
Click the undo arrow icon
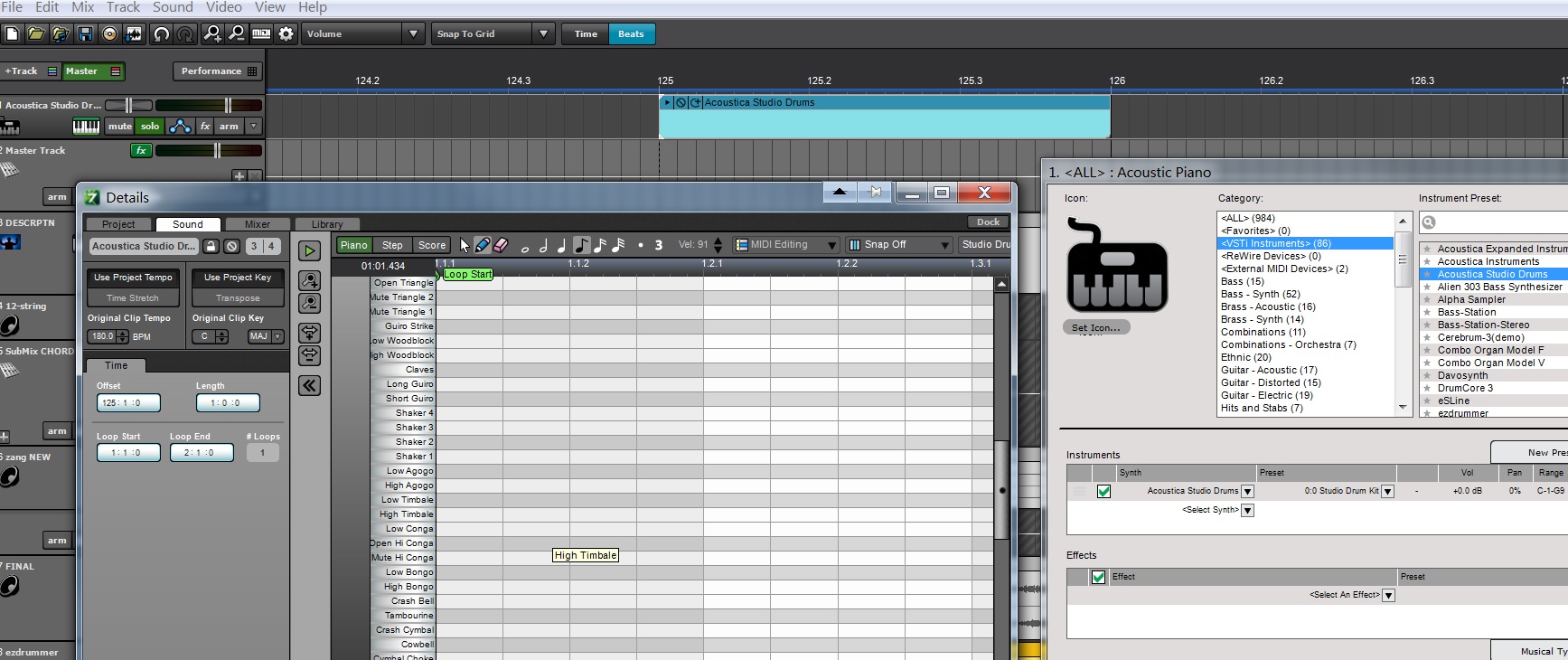pos(162,34)
